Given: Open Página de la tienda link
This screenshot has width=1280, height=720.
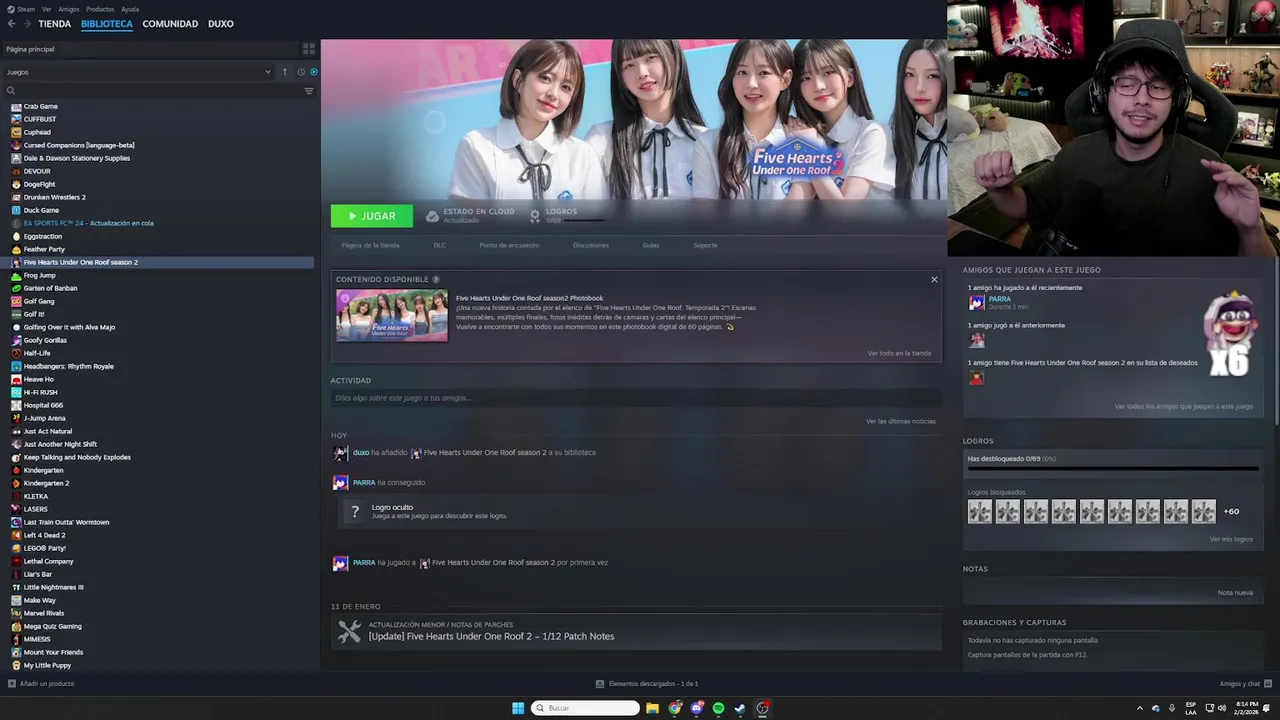Looking at the screenshot, I should pos(370,245).
